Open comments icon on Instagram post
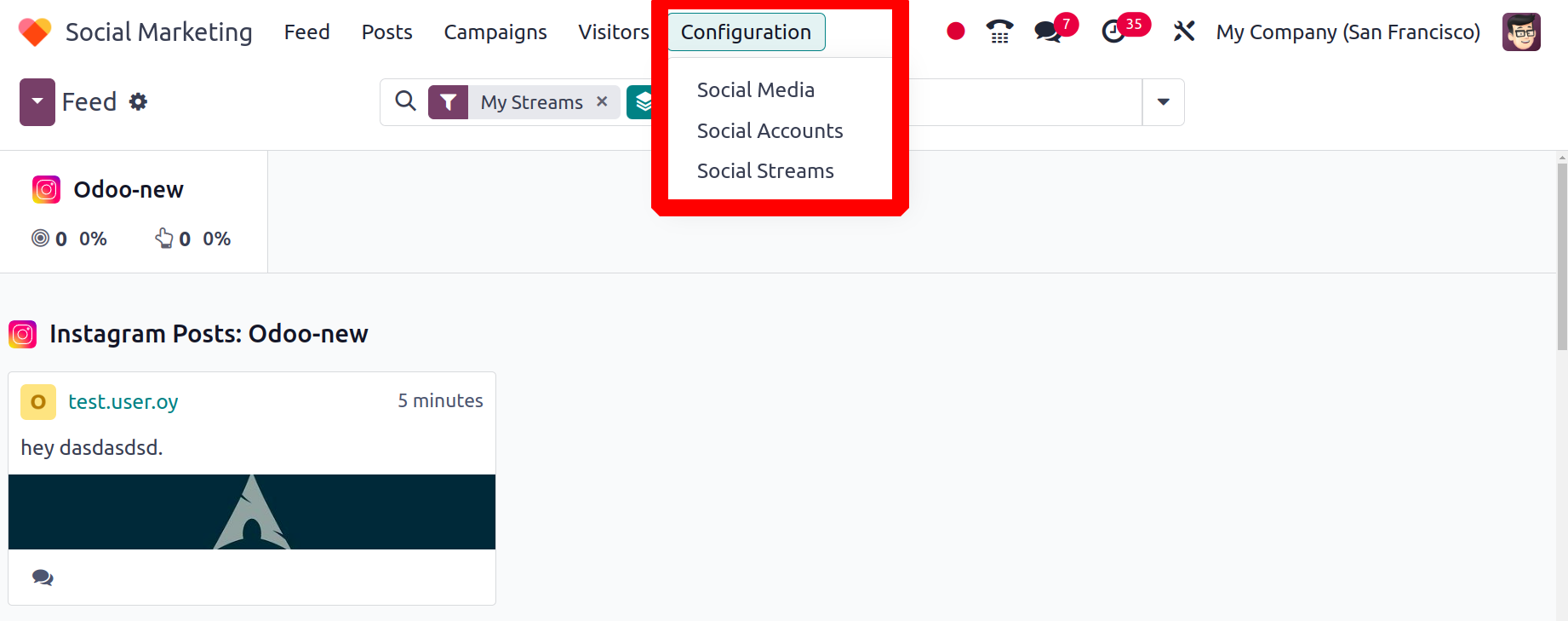 click(43, 578)
